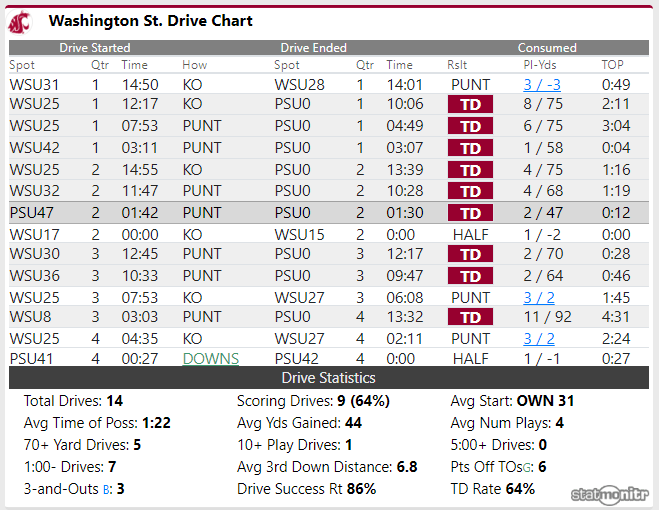Viewport: 659px width, 510px height.
Task: Click the Drive Statistics section bar
Action: coord(329,378)
